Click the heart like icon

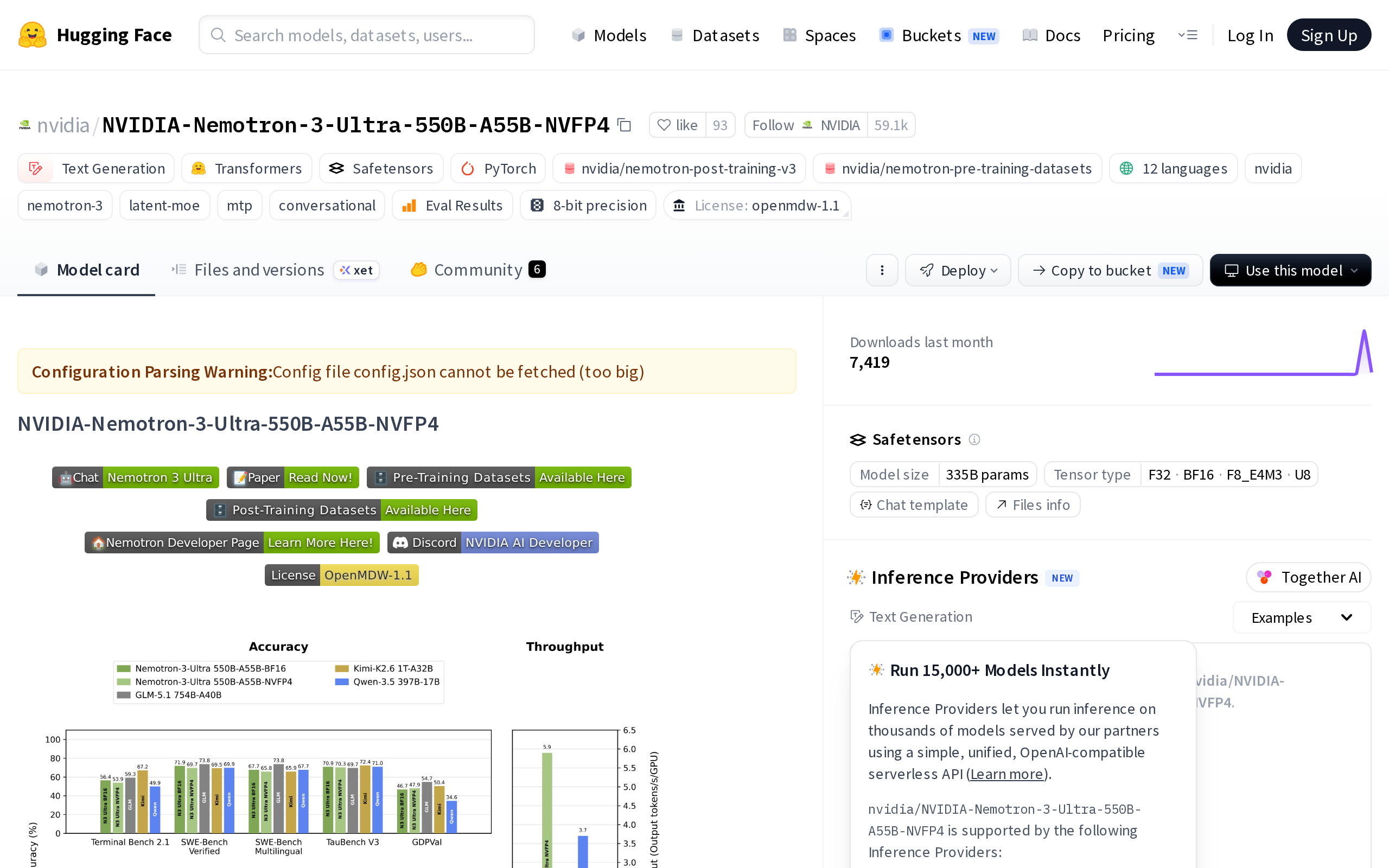tap(664, 125)
